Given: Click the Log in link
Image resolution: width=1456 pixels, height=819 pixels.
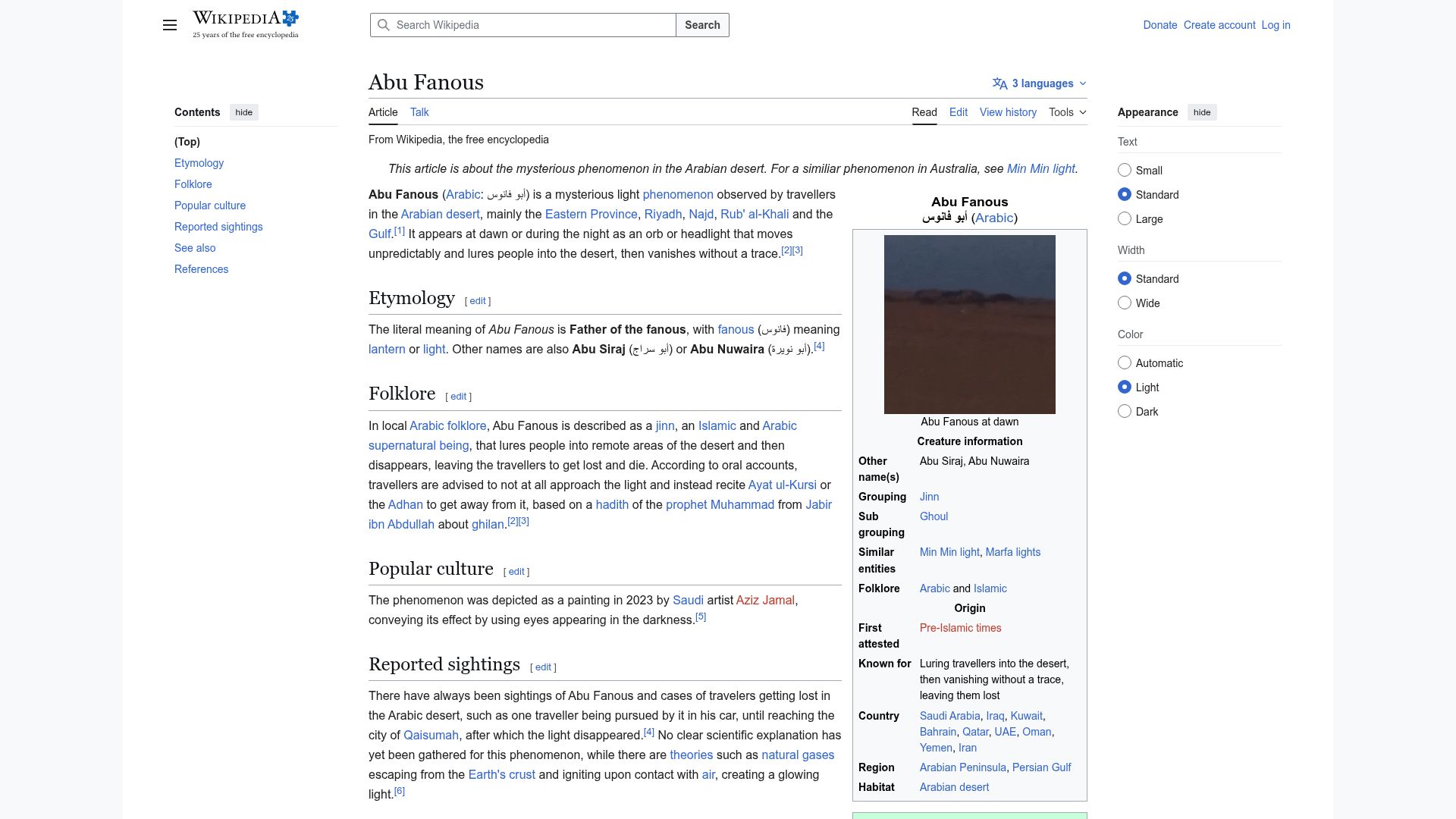Looking at the screenshot, I should pos(1276,25).
